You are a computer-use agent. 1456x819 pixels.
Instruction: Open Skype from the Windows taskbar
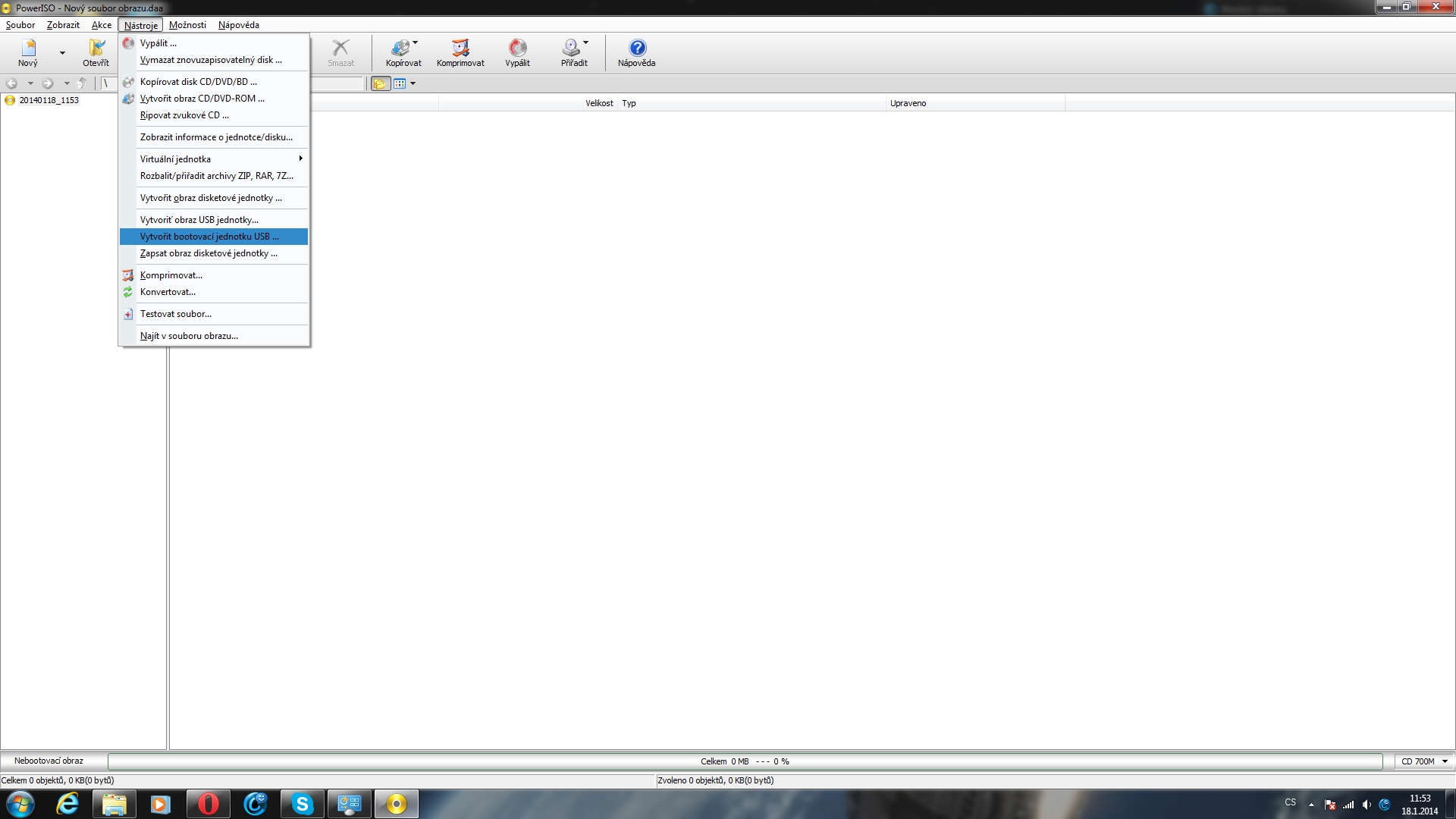coord(302,804)
